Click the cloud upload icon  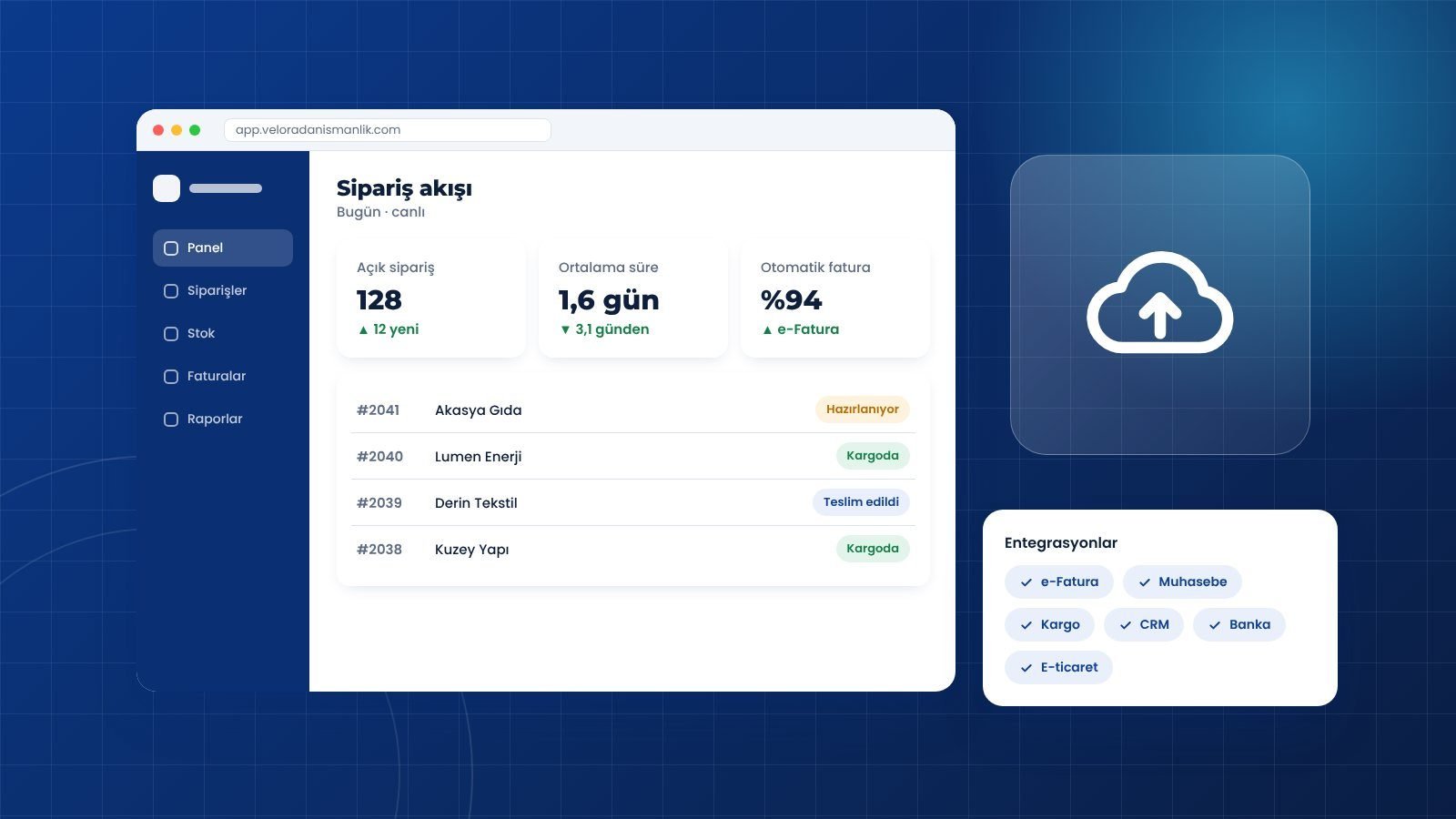click(1160, 303)
